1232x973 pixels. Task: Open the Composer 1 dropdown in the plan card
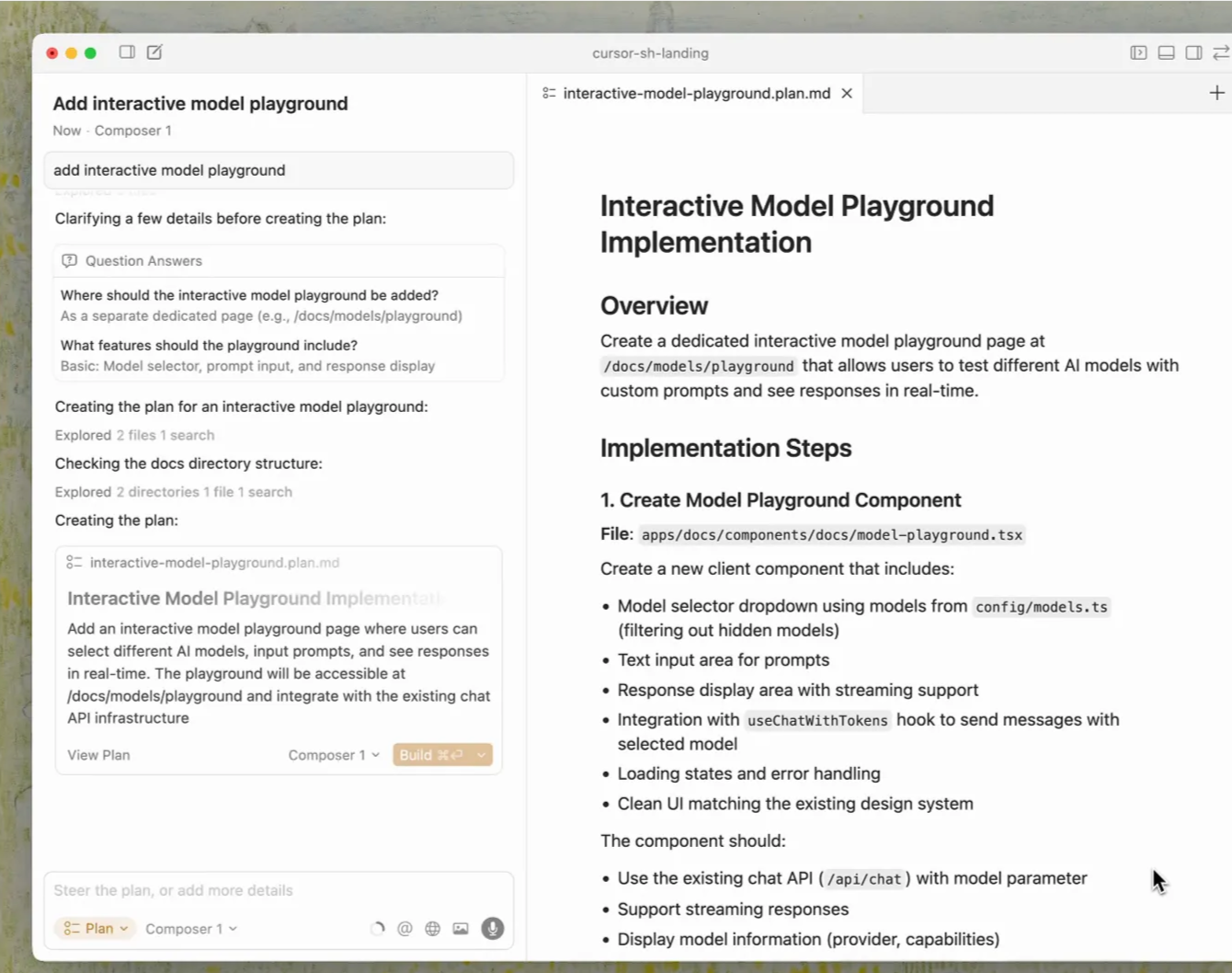pyautogui.click(x=334, y=755)
